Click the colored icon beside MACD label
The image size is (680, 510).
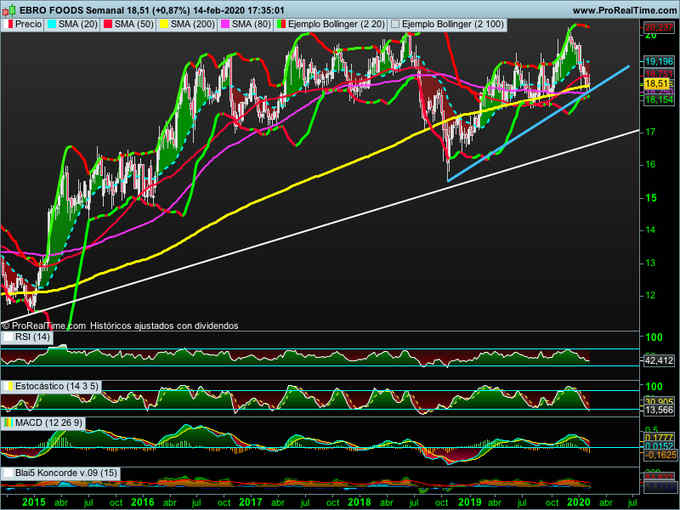tap(9, 423)
